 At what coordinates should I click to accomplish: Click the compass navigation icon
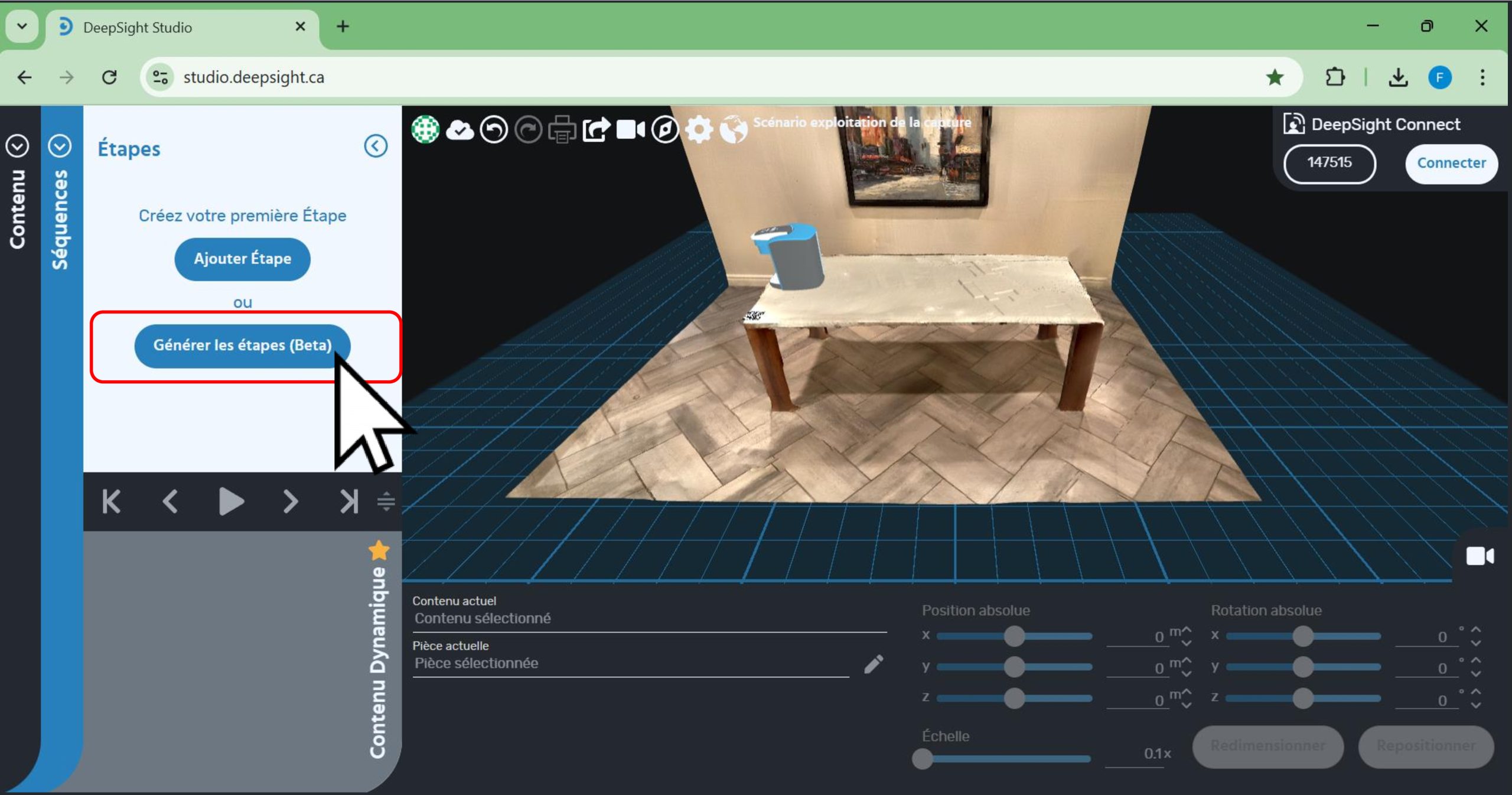[x=665, y=129]
